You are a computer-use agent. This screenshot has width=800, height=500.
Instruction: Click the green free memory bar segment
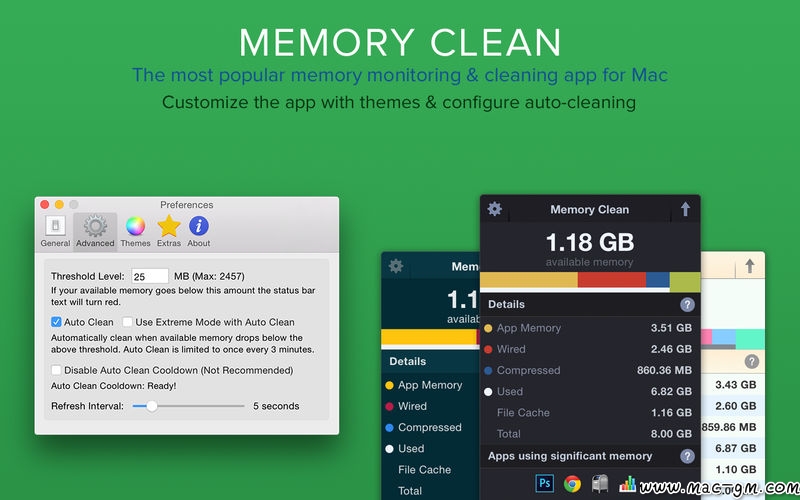(x=685, y=281)
